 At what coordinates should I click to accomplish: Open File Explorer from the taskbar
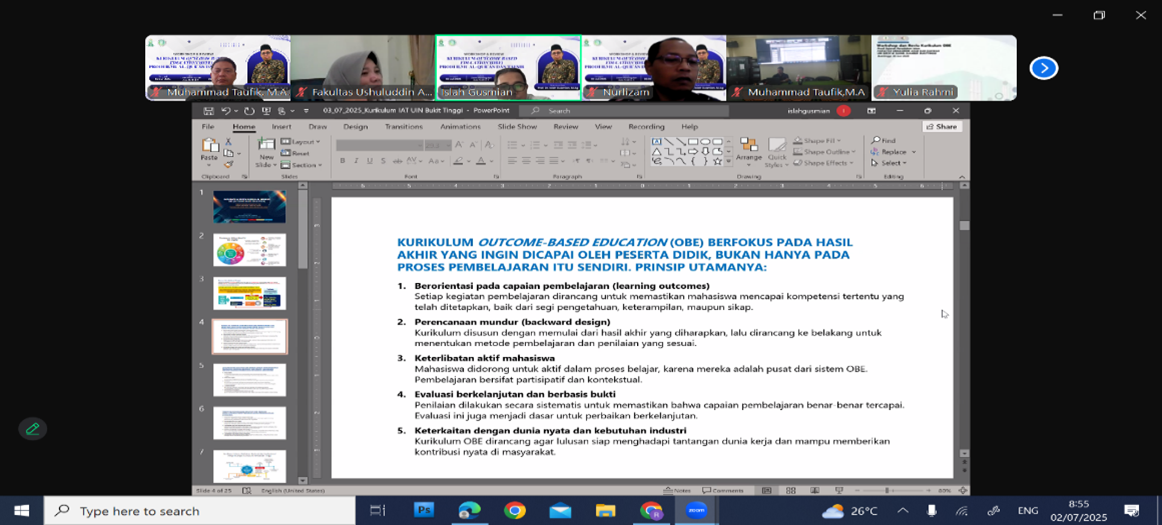pyautogui.click(x=605, y=510)
